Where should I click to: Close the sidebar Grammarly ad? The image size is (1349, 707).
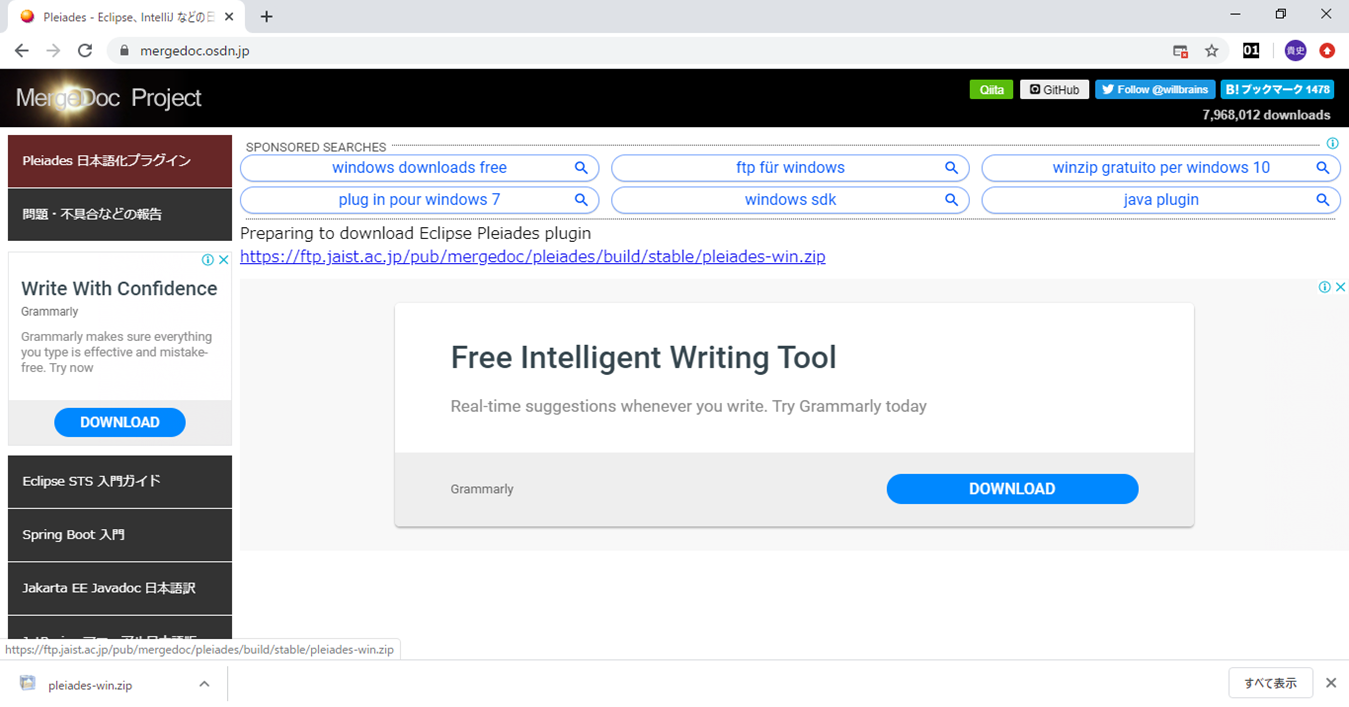point(224,259)
